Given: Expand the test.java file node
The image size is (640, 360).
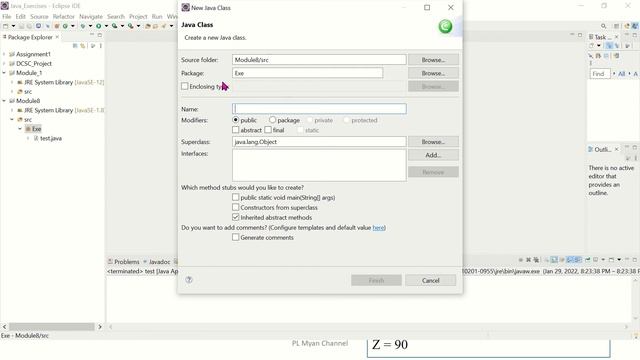Looking at the screenshot, I should 28,138.
